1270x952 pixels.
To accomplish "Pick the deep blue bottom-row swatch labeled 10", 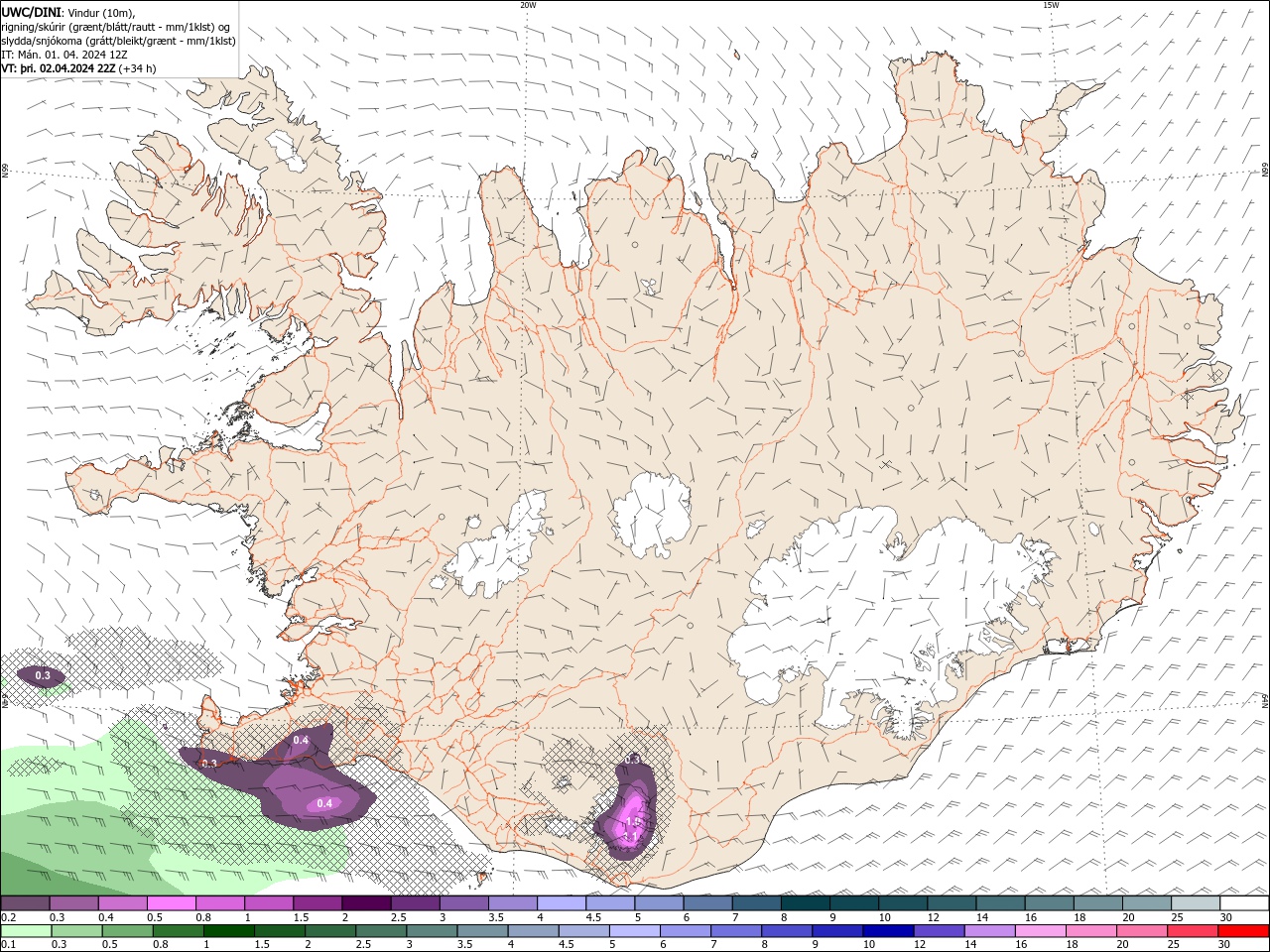I will pos(889,931).
